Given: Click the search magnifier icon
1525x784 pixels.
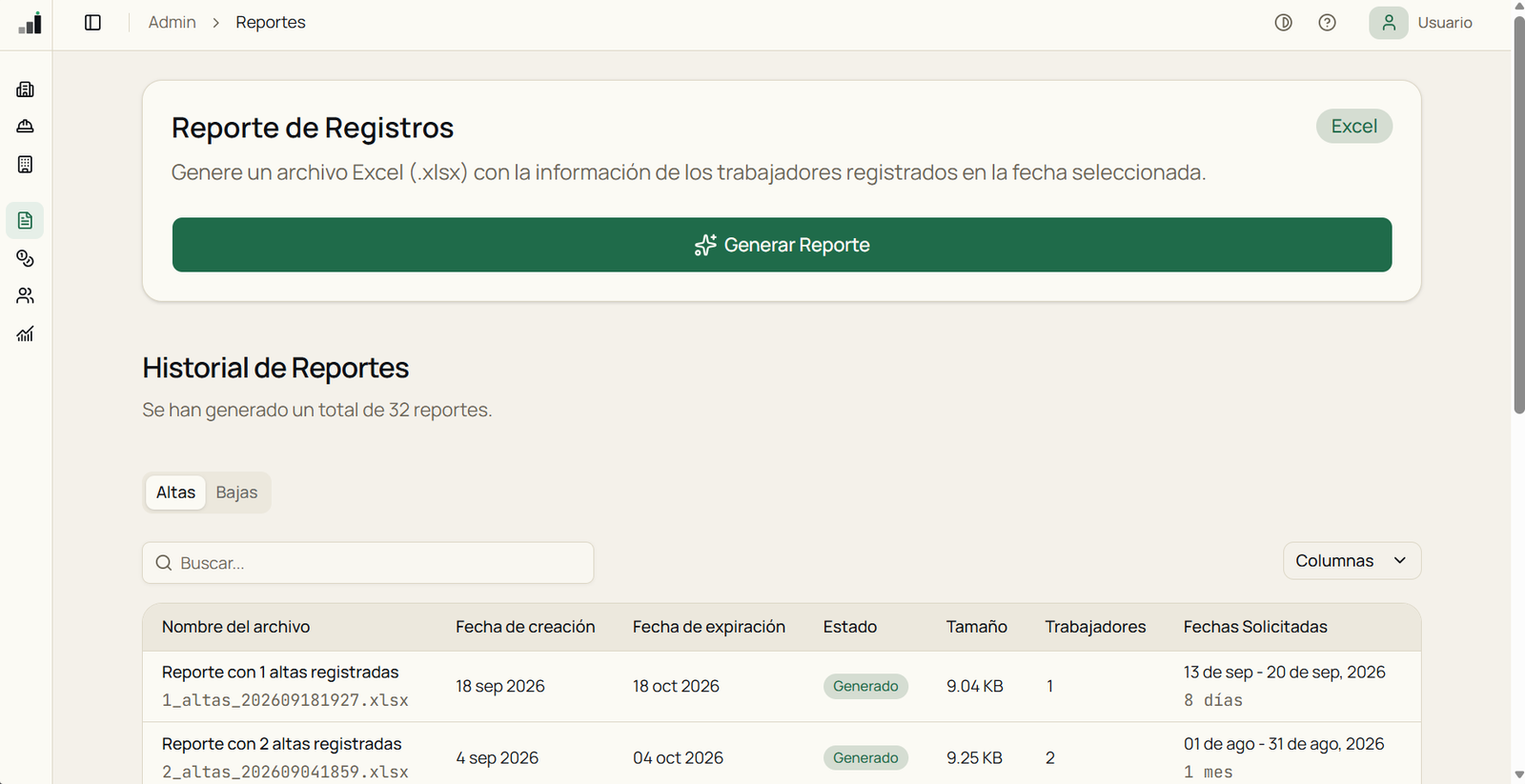Looking at the screenshot, I should tap(164, 563).
